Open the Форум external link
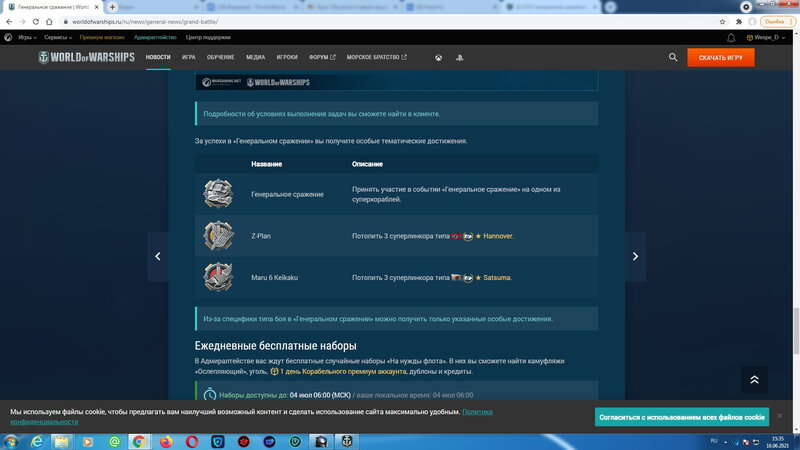Screen dimensions: 800x450 click(322, 57)
